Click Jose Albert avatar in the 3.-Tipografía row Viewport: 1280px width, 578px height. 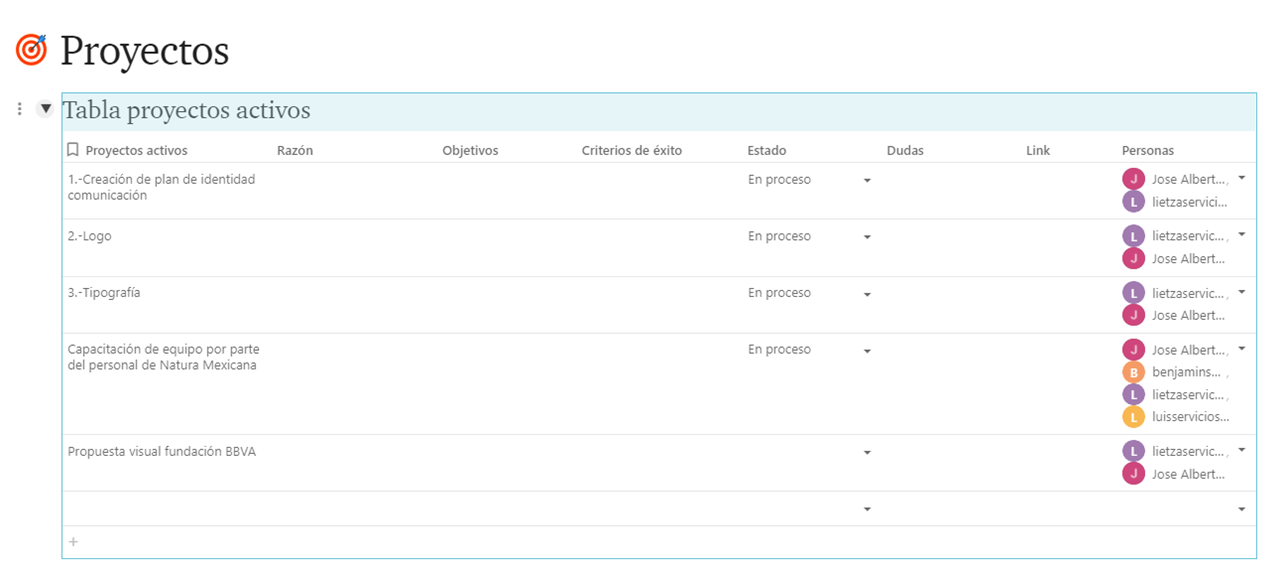tap(1133, 315)
